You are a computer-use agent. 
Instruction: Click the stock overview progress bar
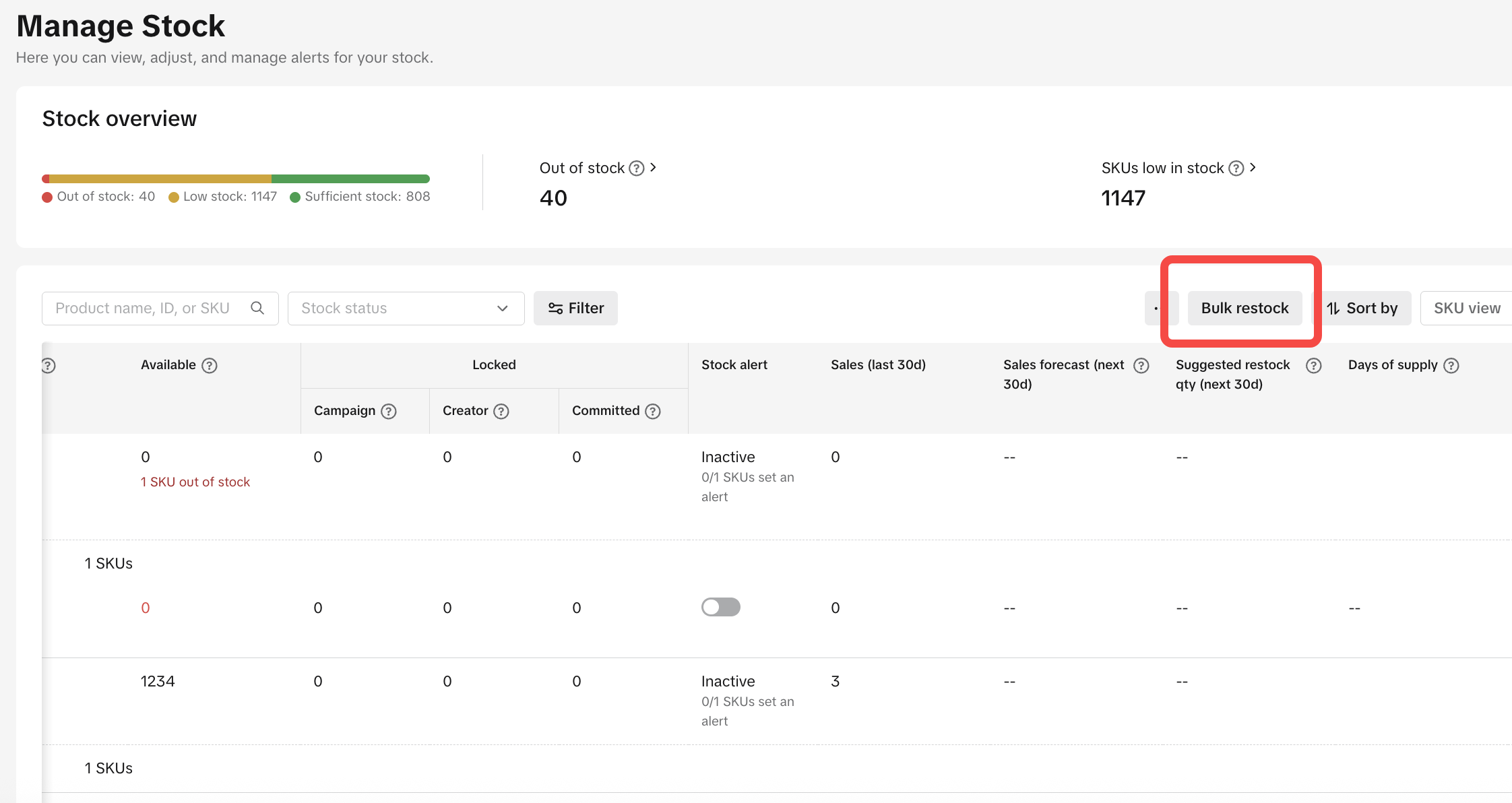pos(236,179)
